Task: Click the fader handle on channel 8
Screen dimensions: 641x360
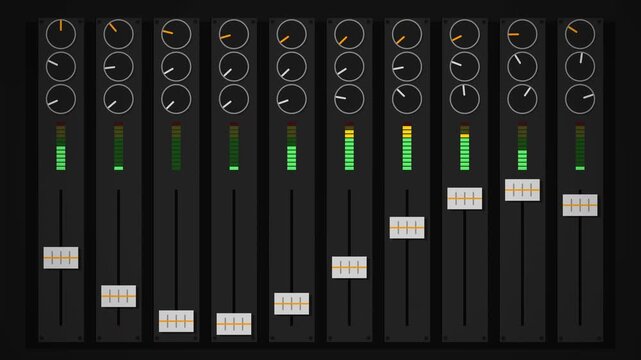Action: point(464,199)
